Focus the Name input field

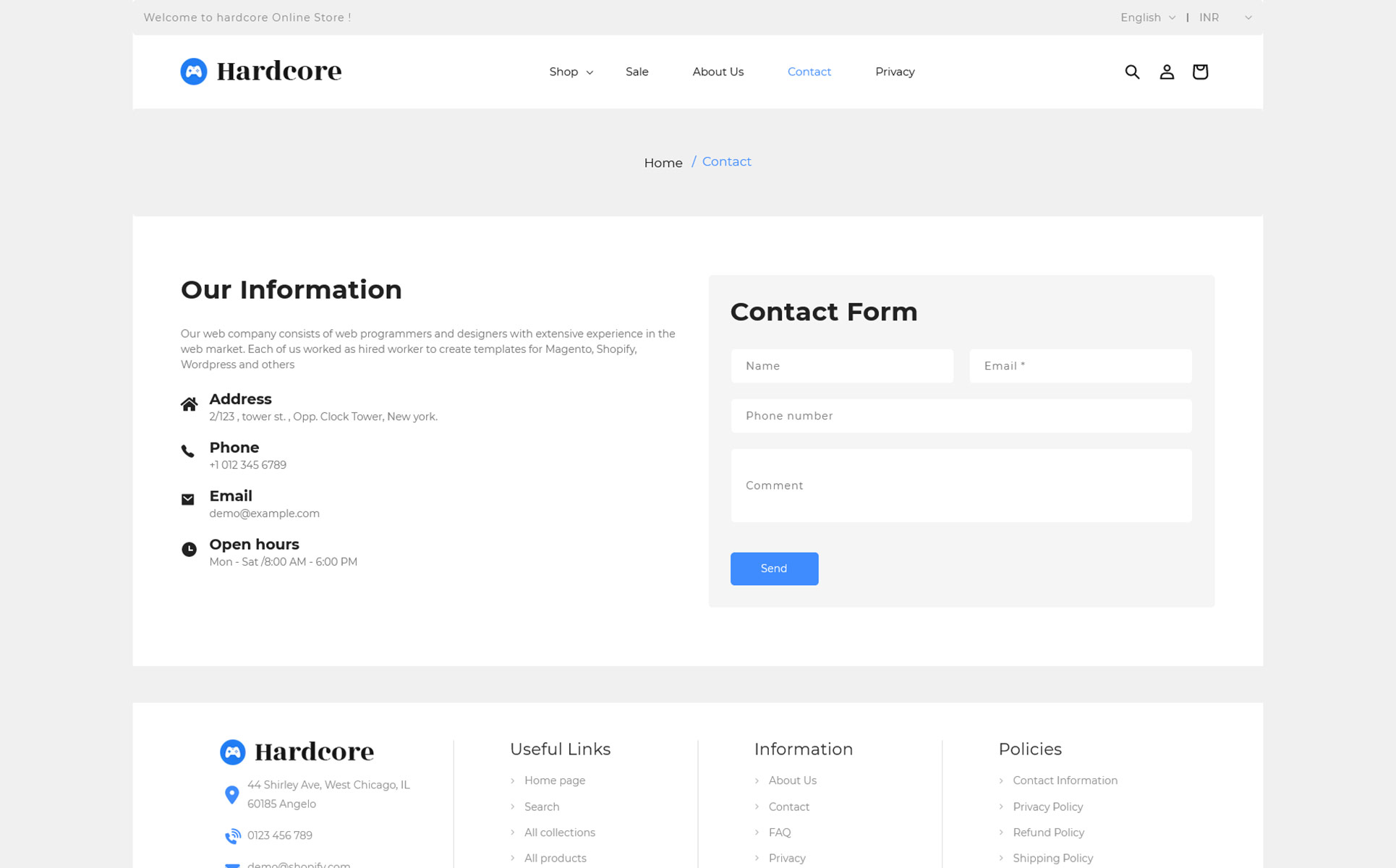pos(841,366)
